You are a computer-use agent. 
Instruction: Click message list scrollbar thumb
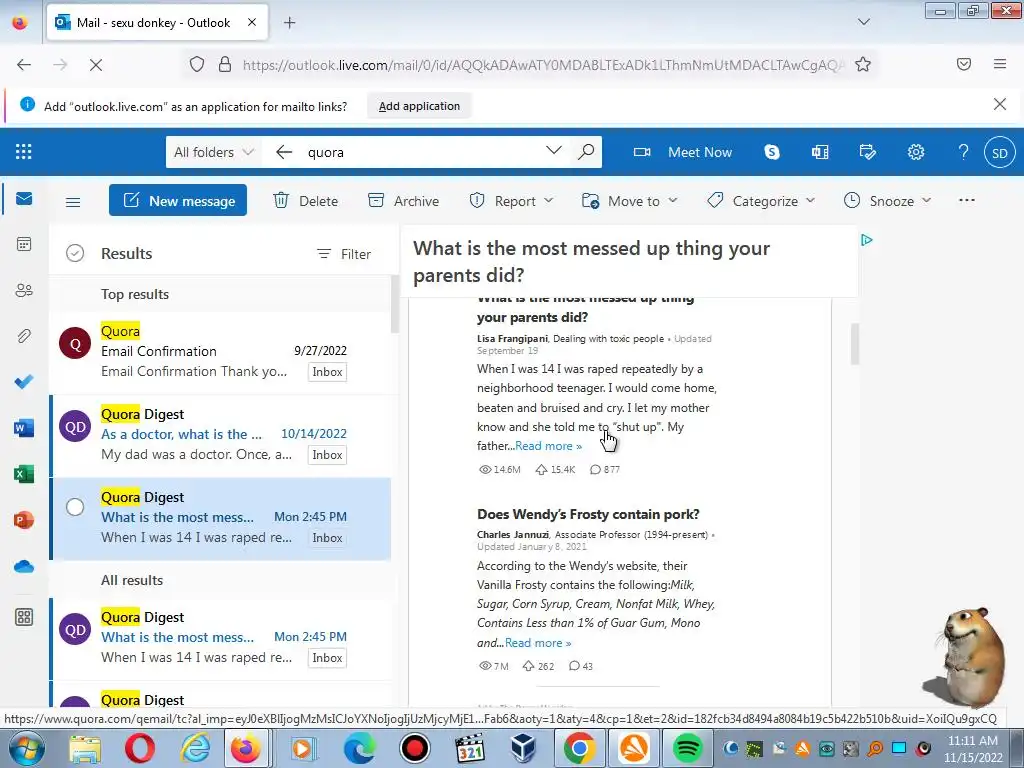(x=394, y=304)
